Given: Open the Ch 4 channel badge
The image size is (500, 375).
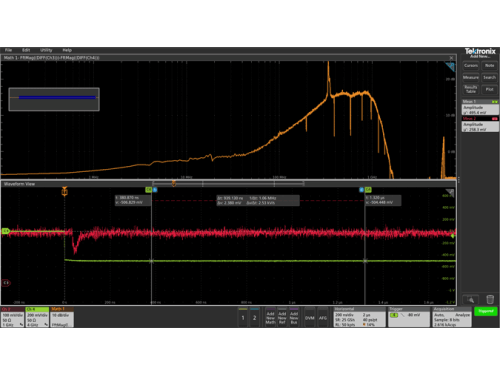Looking at the screenshot, I should click(37, 317).
